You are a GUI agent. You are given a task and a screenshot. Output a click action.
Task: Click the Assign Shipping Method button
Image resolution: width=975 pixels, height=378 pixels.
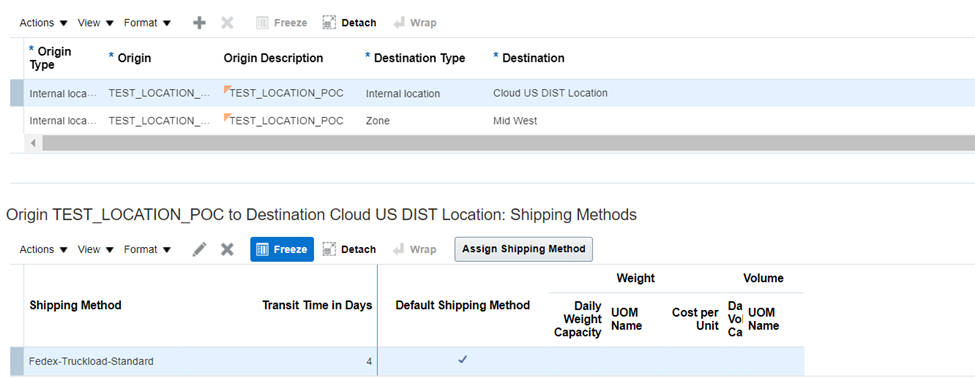pyautogui.click(x=524, y=249)
